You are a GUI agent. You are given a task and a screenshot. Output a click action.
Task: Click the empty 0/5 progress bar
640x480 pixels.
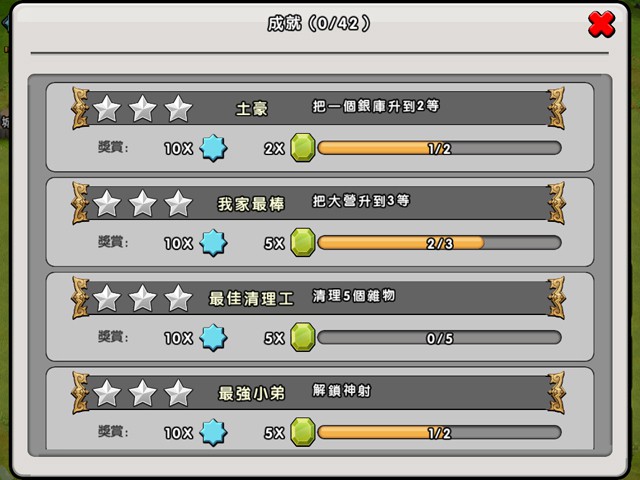[x=439, y=338]
